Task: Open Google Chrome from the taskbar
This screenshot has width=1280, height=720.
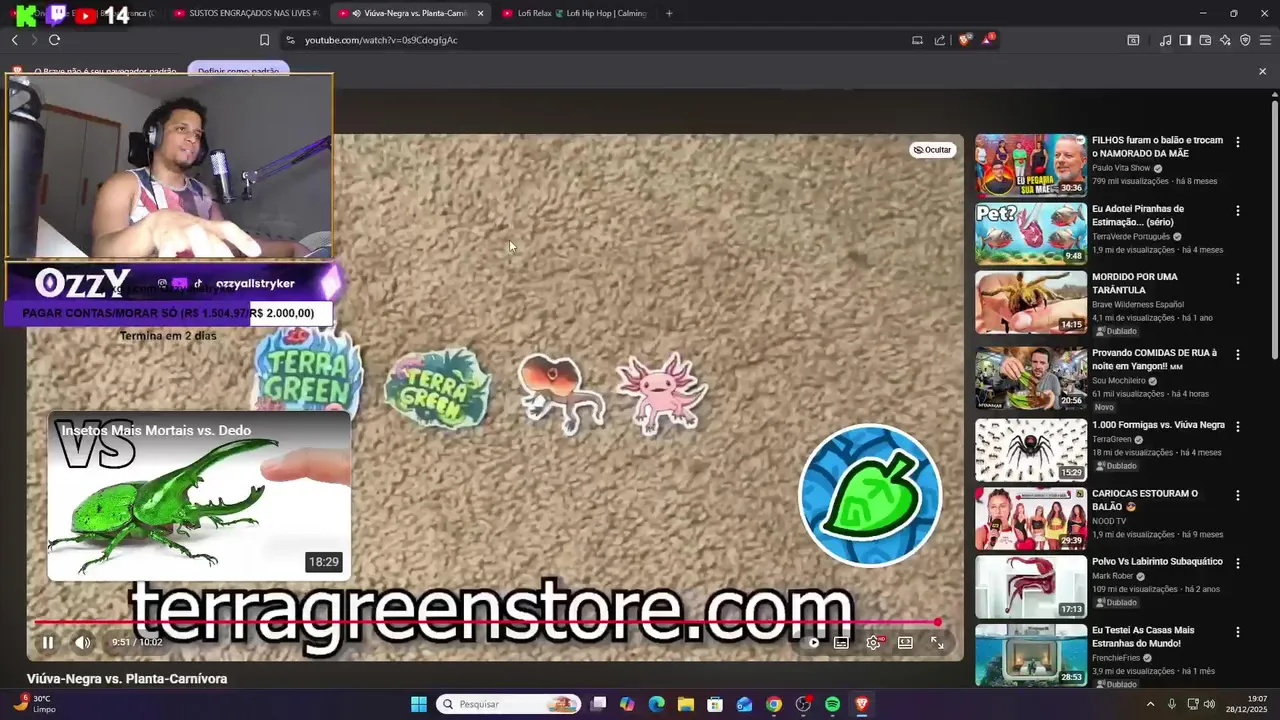Action: pyautogui.click(x=774, y=704)
